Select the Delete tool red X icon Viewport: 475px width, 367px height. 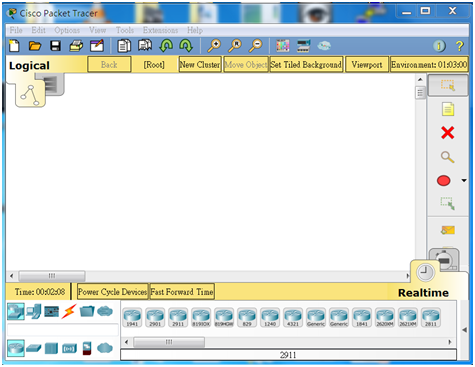[447, 133]
